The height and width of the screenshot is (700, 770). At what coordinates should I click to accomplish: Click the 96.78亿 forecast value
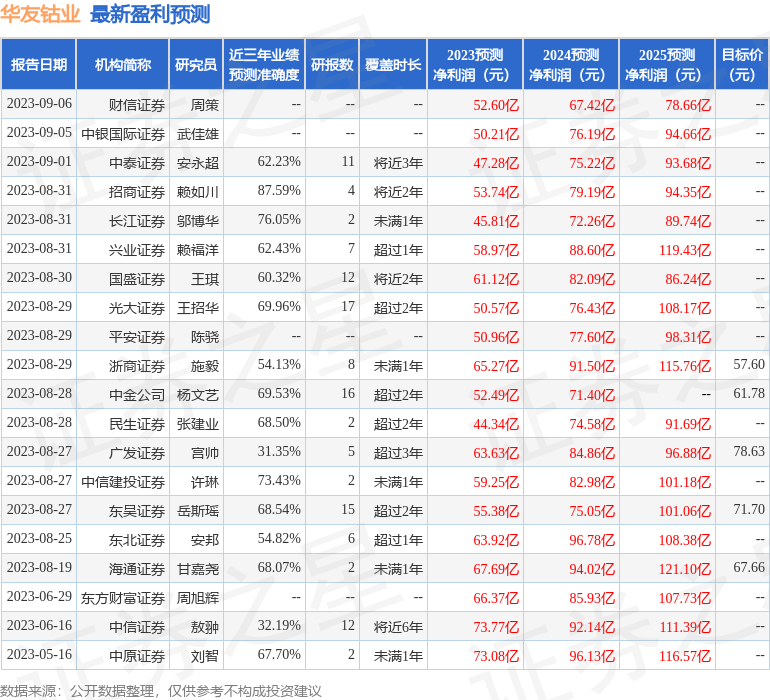pos(592,539)
